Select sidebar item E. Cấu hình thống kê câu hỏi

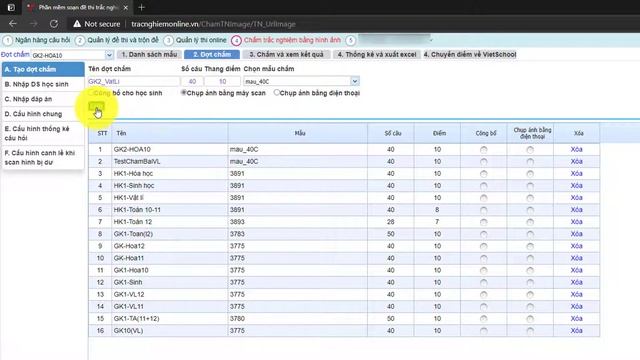point(43,133)
